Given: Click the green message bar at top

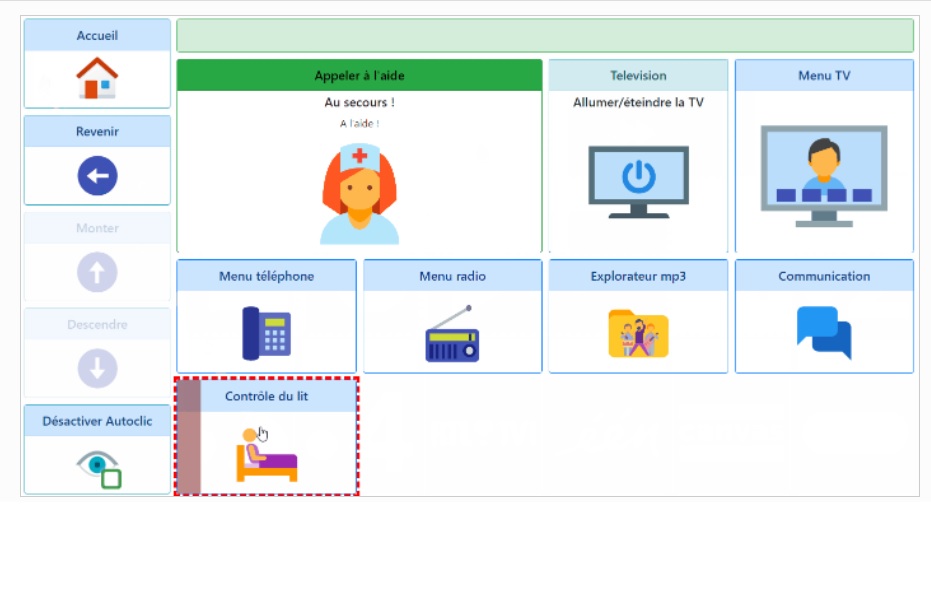Looking at the screenshot, I should 545,35.
